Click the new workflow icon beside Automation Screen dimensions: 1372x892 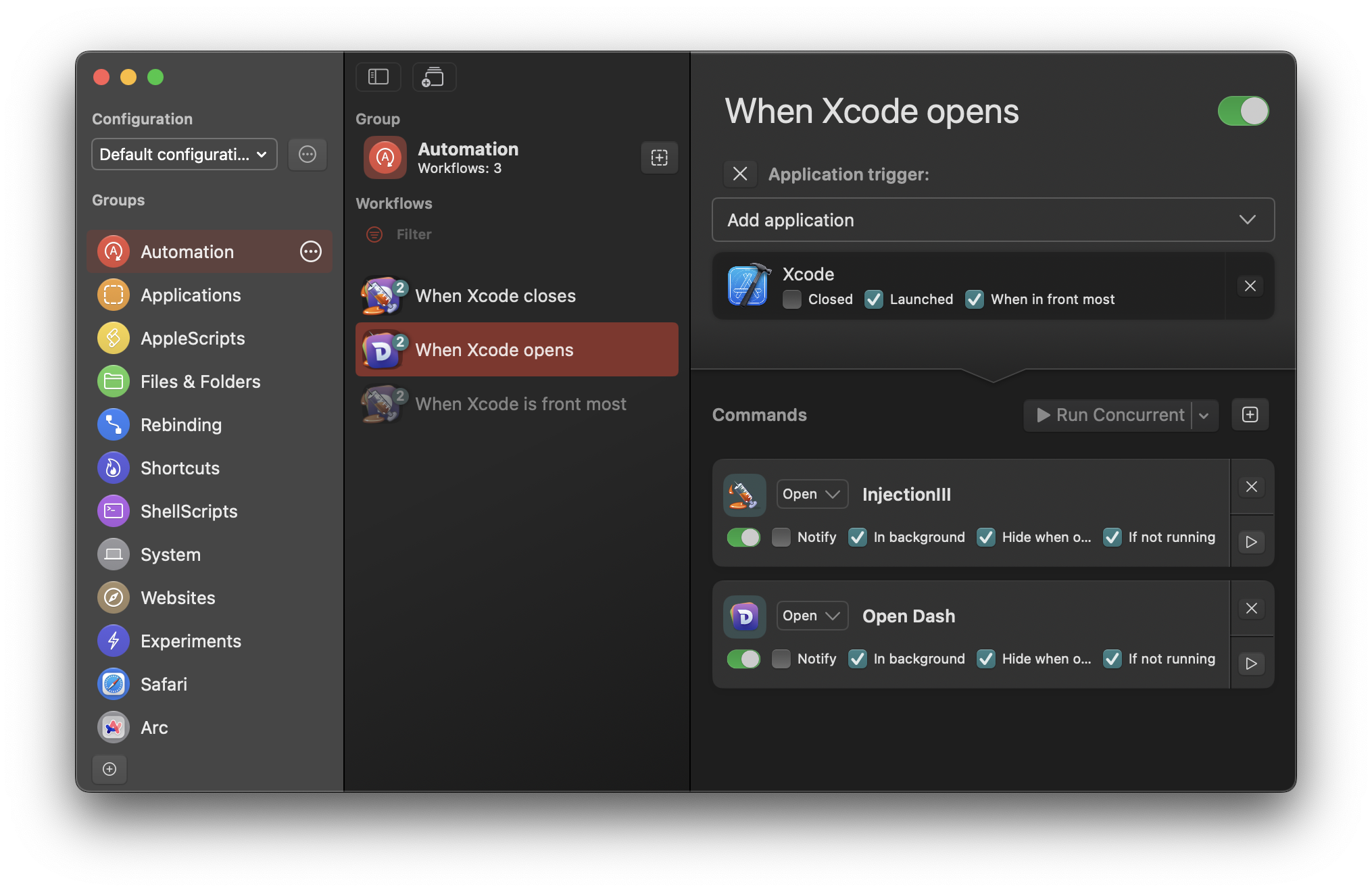[x=659, y=157]
